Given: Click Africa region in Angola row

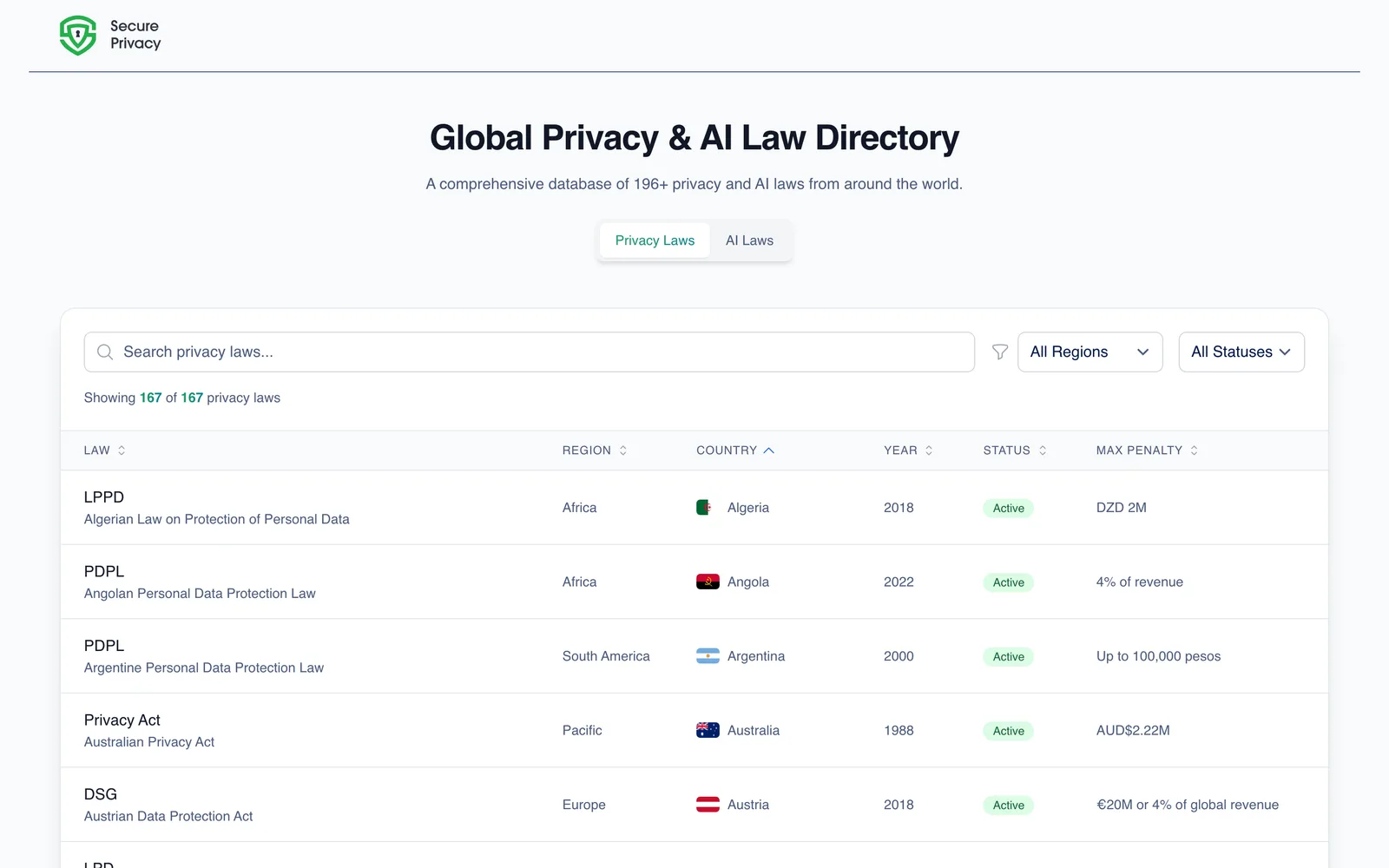Looking at the screenshot, I should tap(579, 582).
